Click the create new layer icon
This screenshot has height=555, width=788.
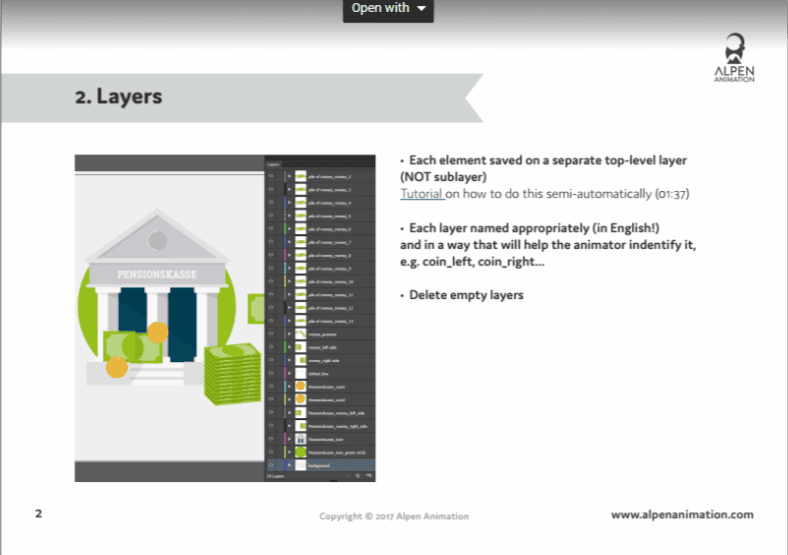click(357, 477)
